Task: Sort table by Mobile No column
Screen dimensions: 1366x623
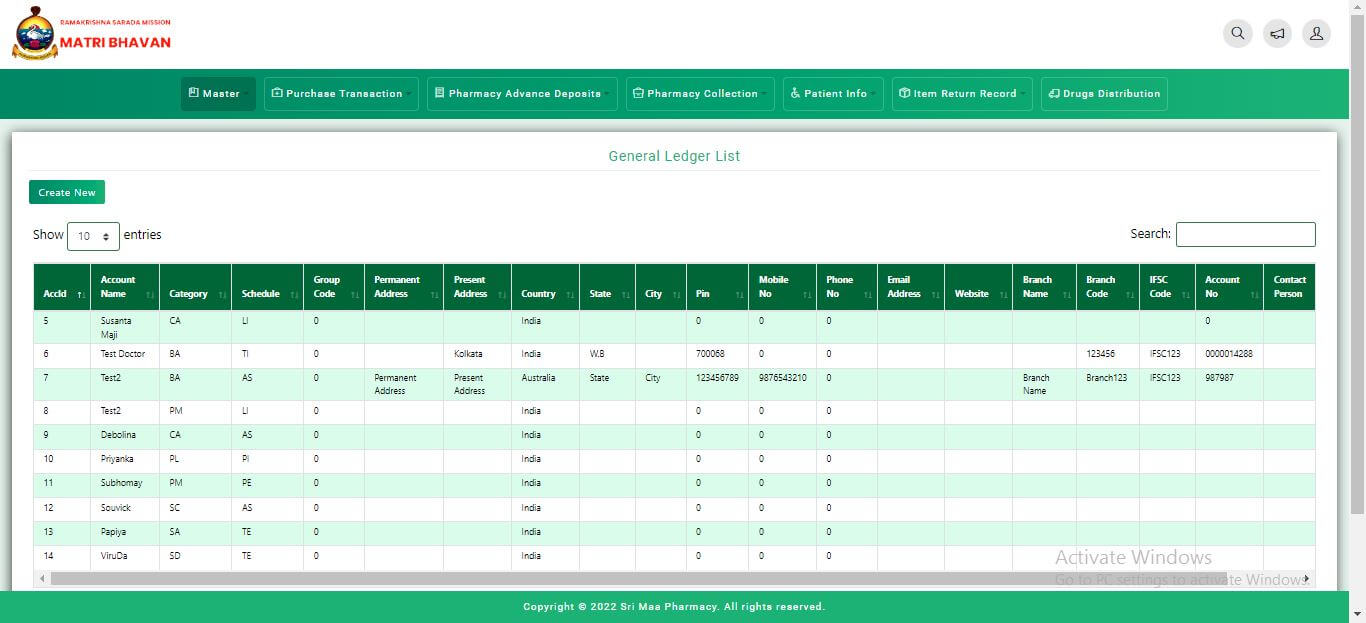Action: click(x=782, y=287)
